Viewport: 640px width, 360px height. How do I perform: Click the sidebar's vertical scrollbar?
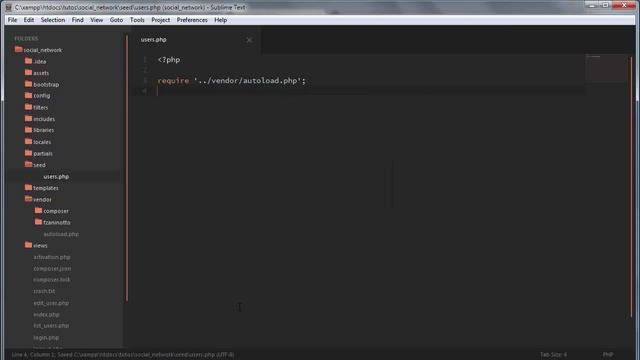click(x=127, y=168)
